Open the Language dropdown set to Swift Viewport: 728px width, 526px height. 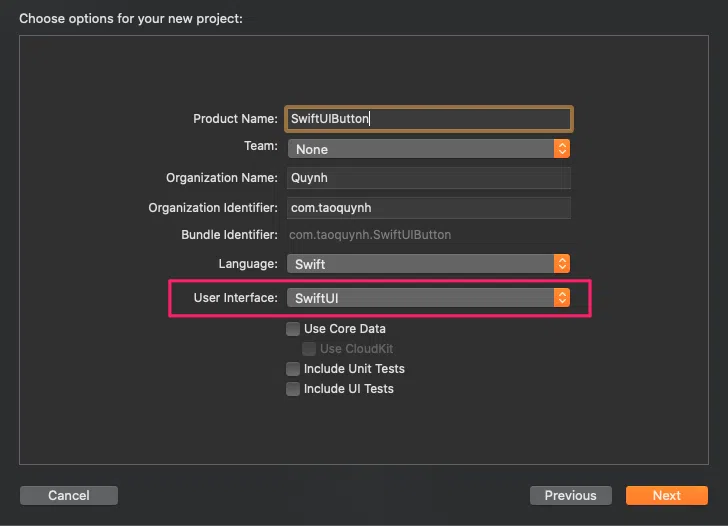[429, 264]
